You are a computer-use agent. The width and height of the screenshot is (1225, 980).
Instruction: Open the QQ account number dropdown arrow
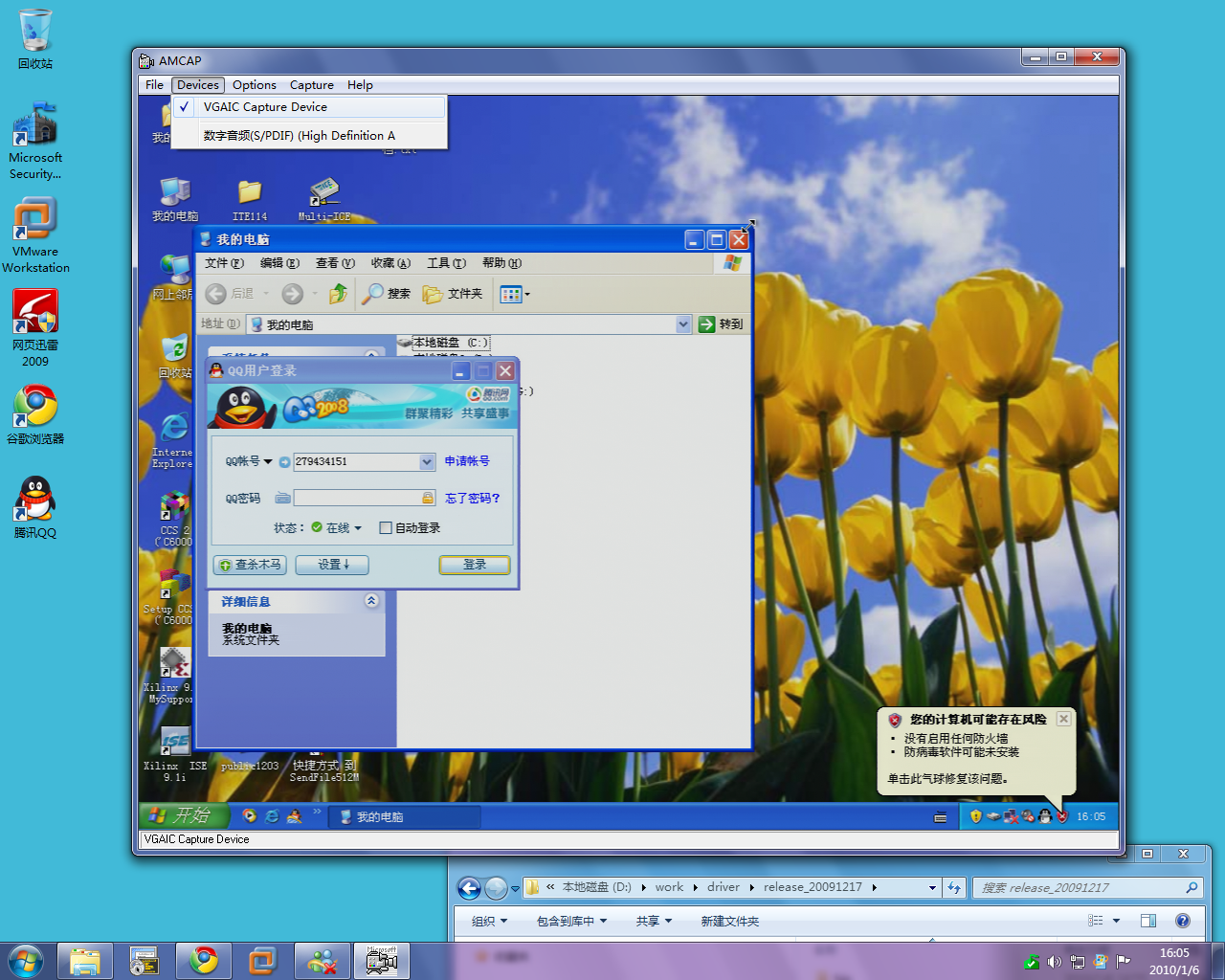(x=427, y=461)
